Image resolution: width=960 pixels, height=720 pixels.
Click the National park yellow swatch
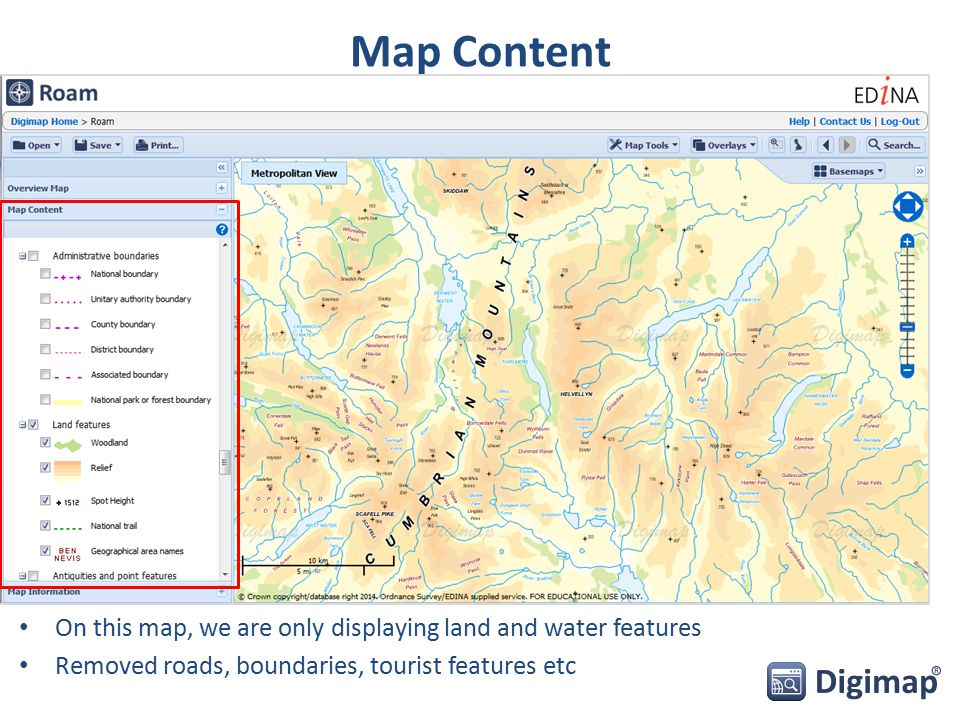[x=67, y=402]
